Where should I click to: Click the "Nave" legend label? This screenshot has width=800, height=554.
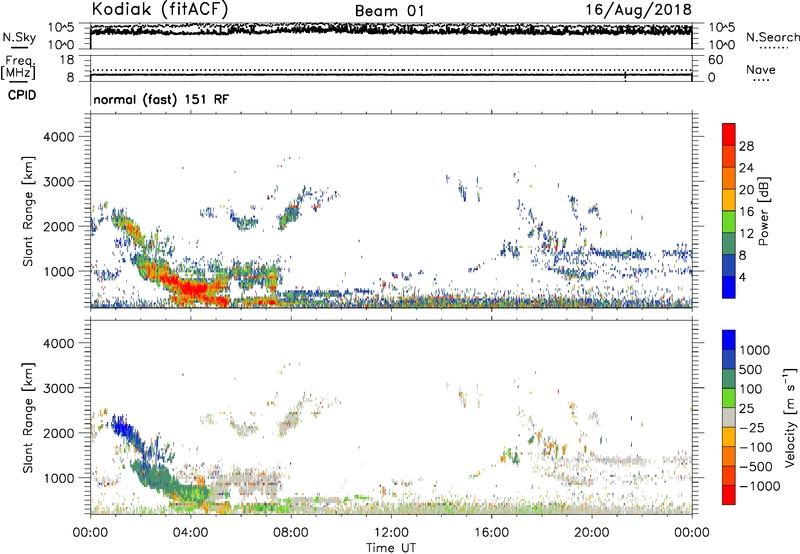pos(761,69)
